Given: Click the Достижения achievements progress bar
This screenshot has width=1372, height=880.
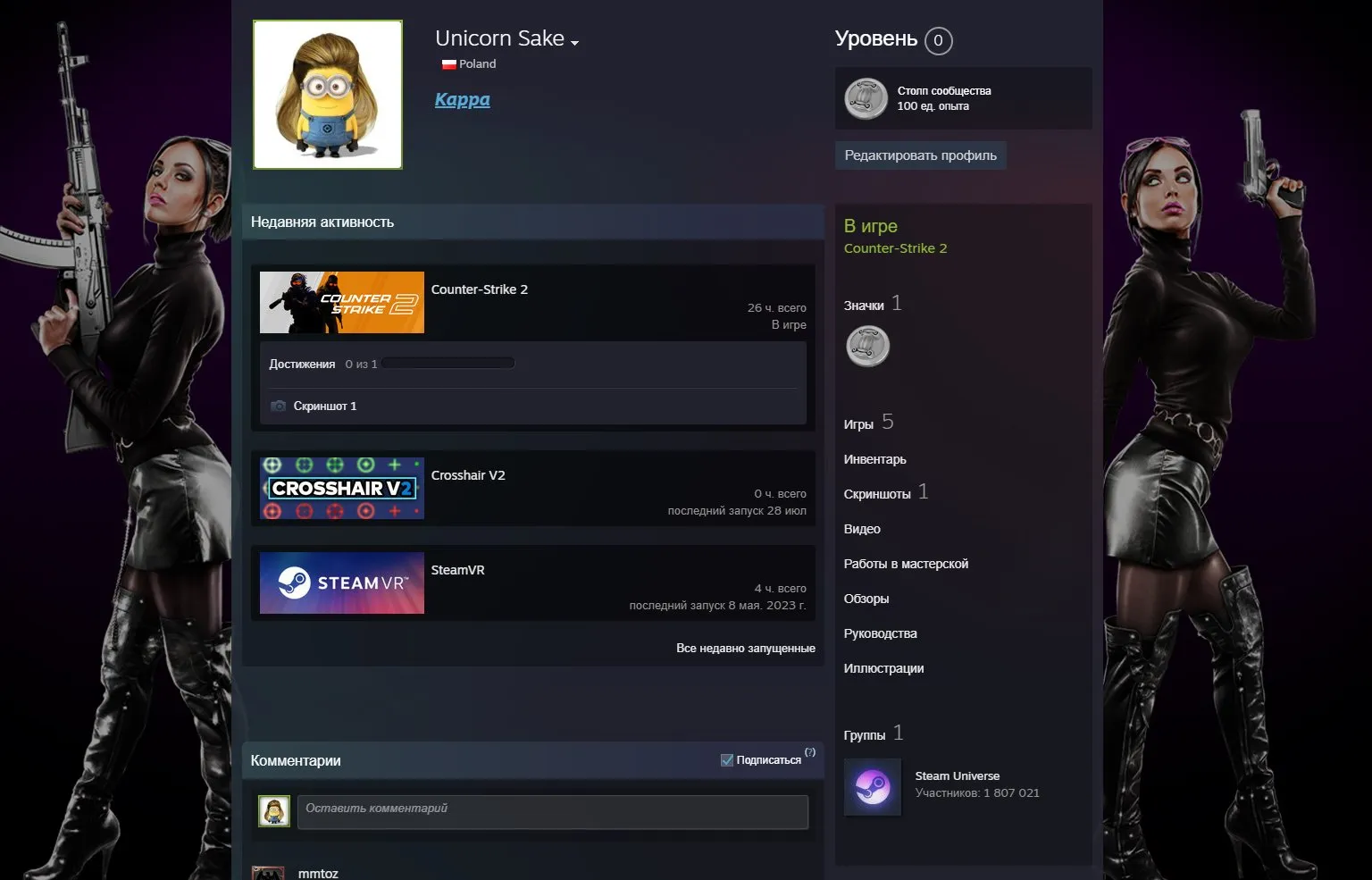Looking at the screenshot, I should pyautogui.click(x=448, y=364).
